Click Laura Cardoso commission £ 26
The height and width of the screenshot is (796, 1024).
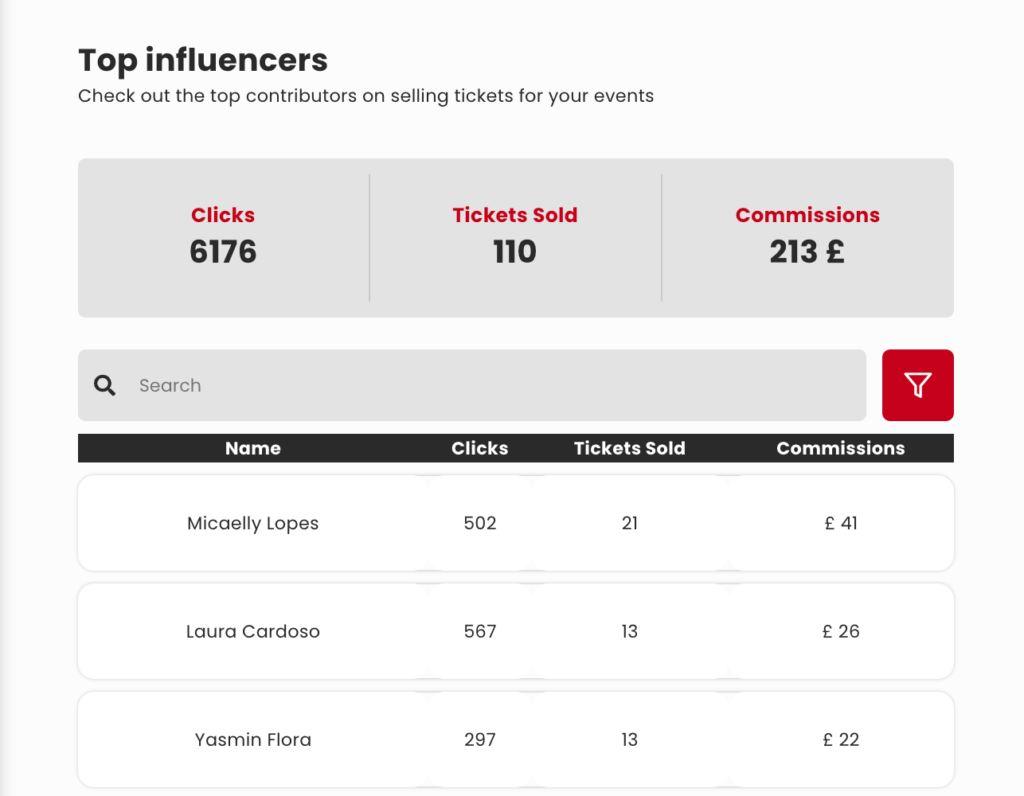(x=841, y=631)
